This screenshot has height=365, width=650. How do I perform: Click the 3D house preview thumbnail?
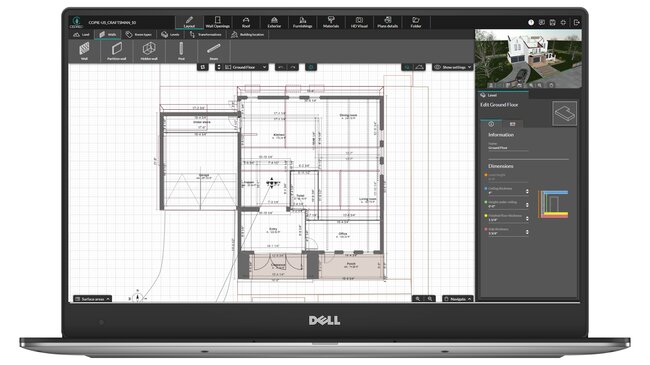tap(528, 58)
